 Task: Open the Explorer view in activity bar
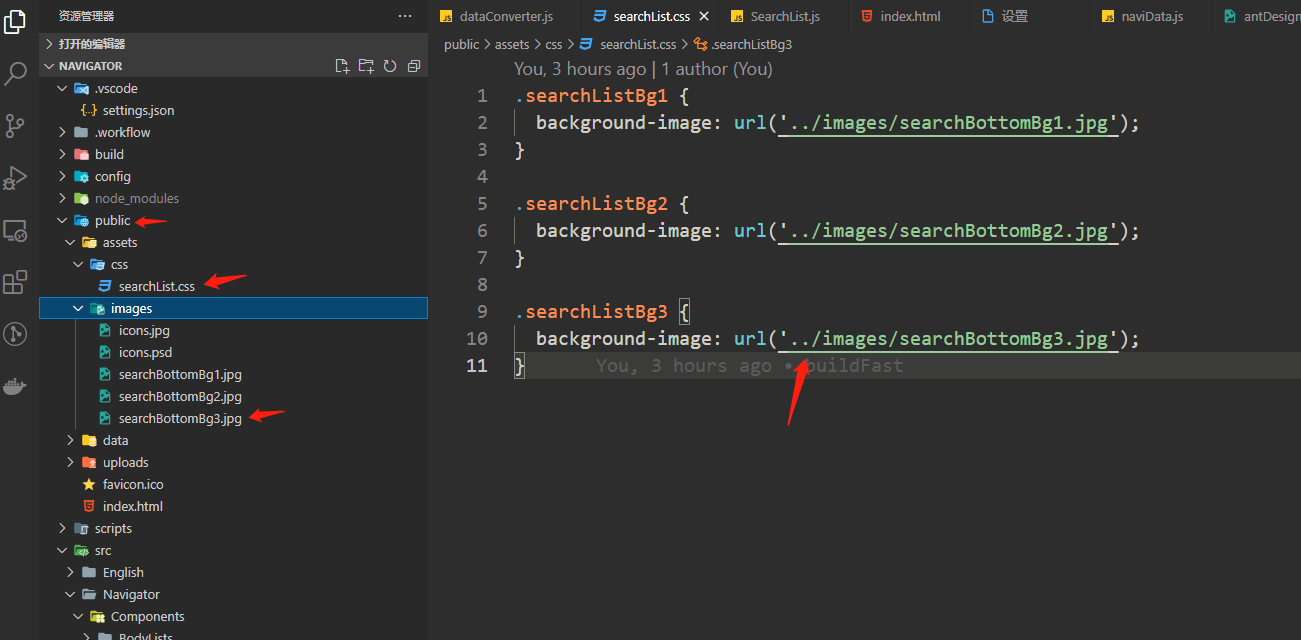click(15, 22)
